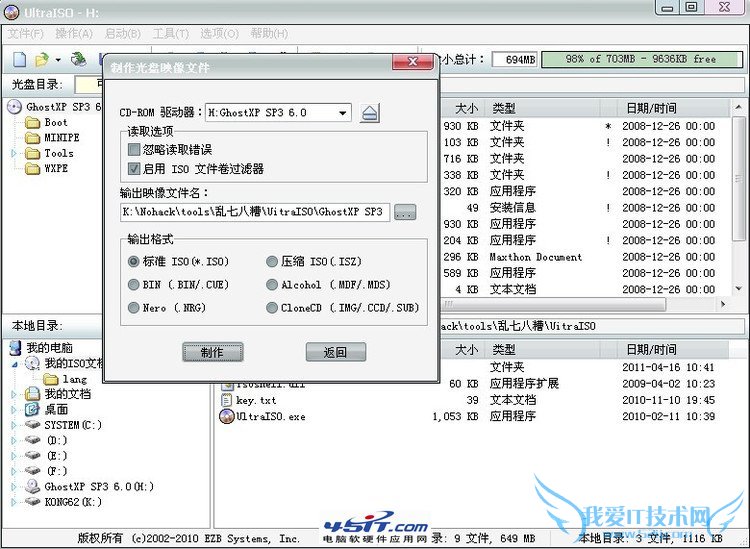Expand SYSTEM (C:) drive node
Screen dimensions: 750x549
pyautogui.click(x=14, y=425)
